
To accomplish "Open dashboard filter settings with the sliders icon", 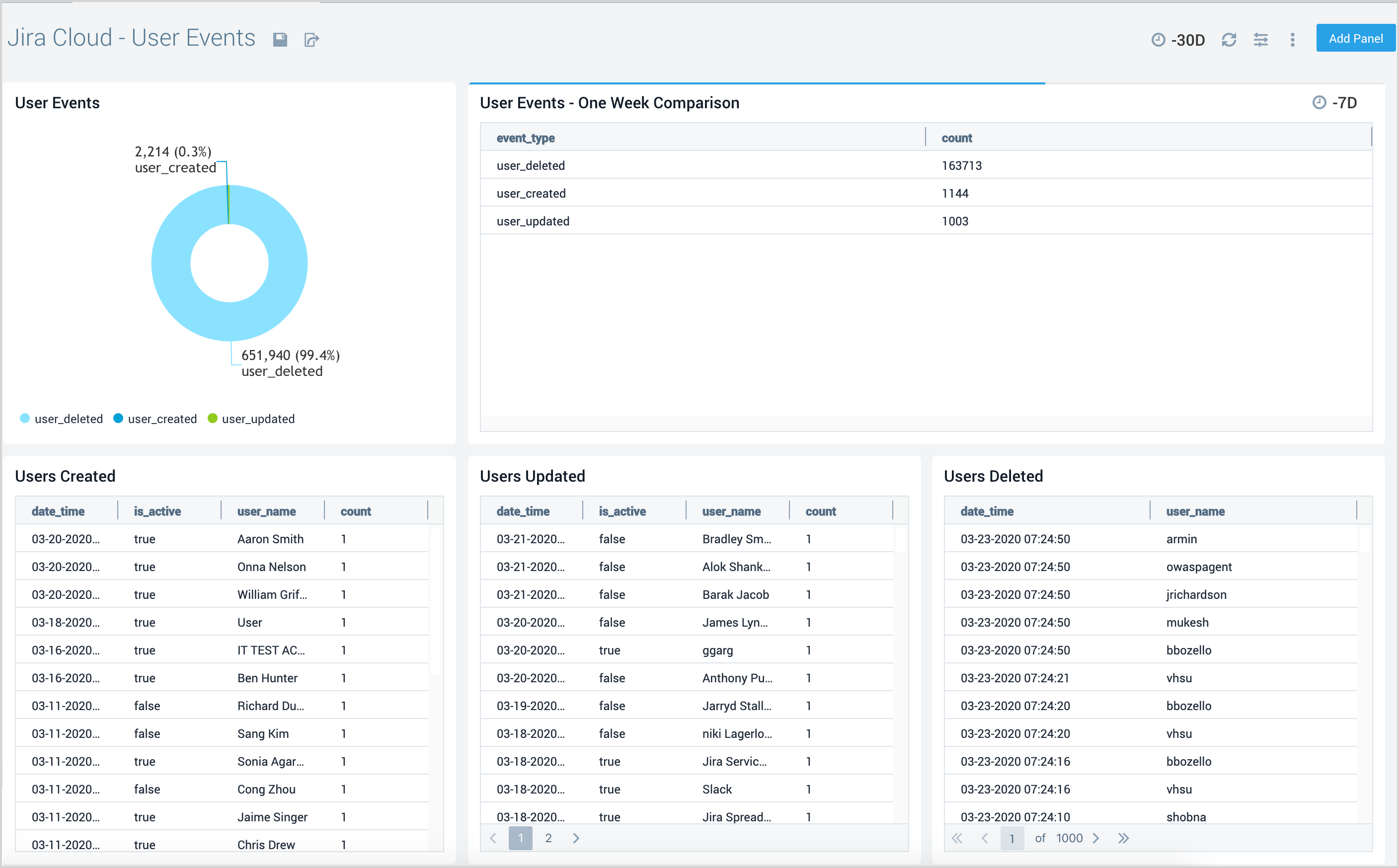I will pyautogui.click(x=1261, y=39).
